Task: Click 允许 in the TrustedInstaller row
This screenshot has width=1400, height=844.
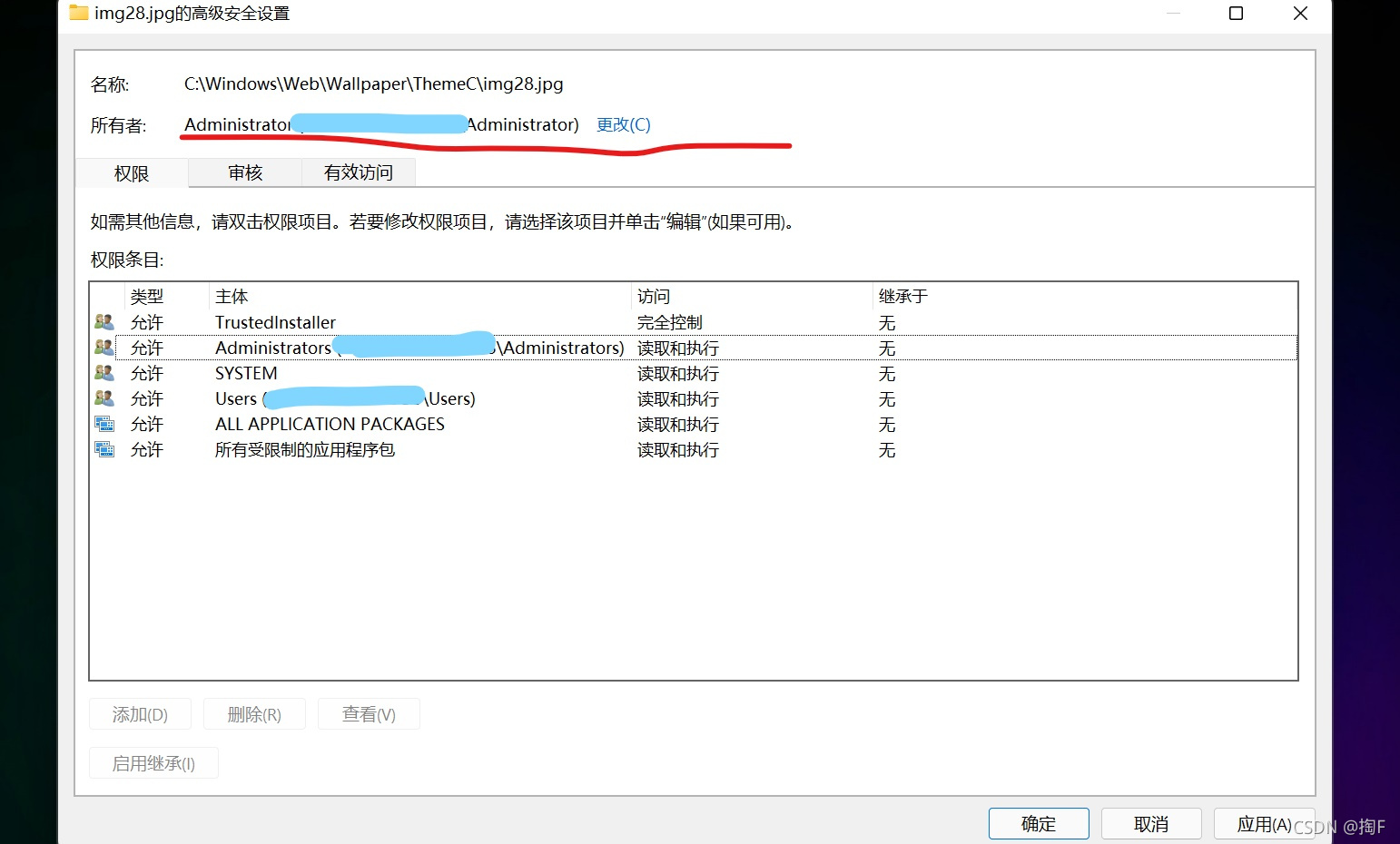Action: point(147,322)
